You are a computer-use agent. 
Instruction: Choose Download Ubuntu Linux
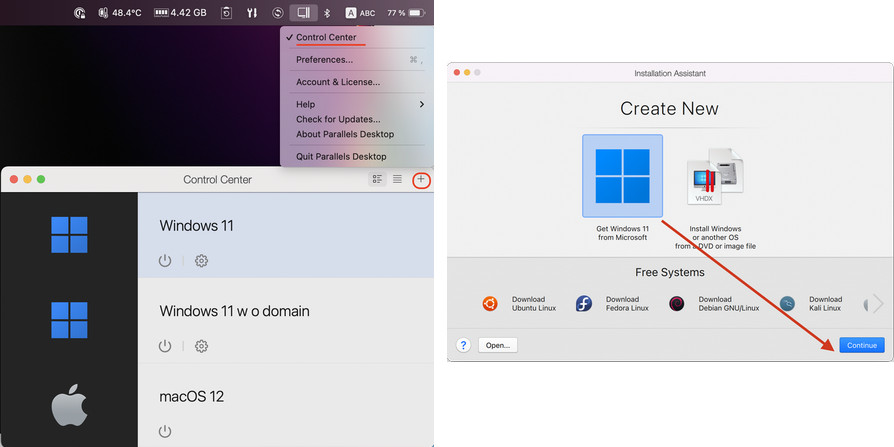[x=519, y=304]
